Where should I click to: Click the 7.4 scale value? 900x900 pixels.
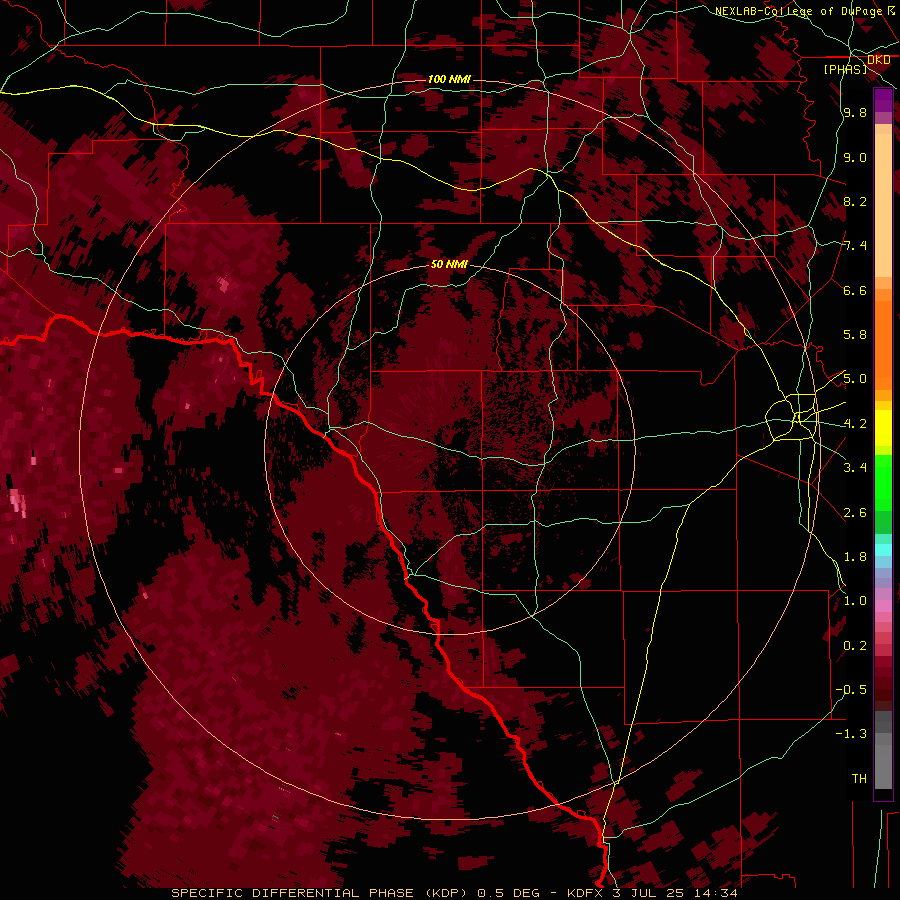coord(855,246)
